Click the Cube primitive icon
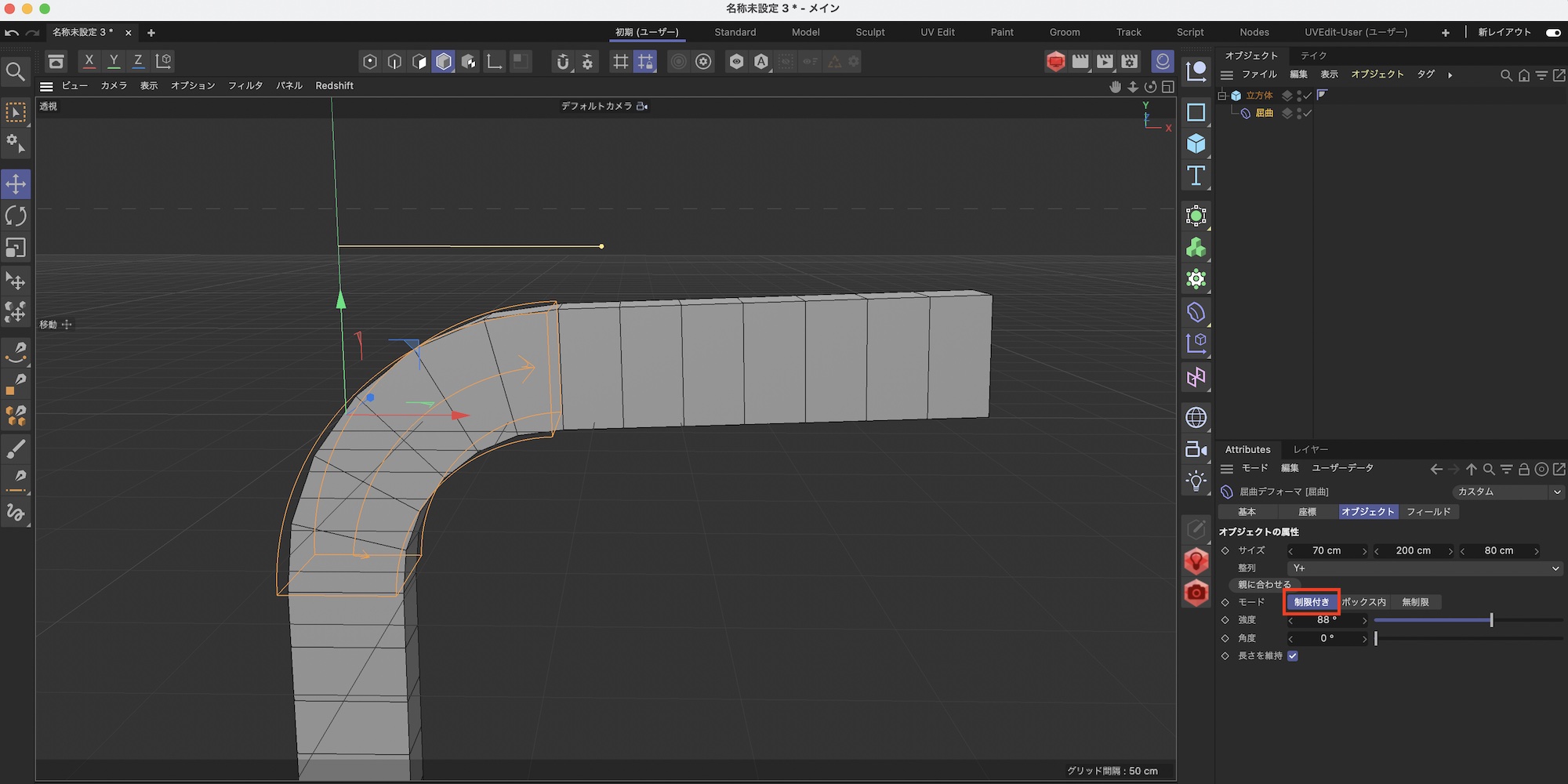The image size is (1568, 784). [x=1196, y=143]
